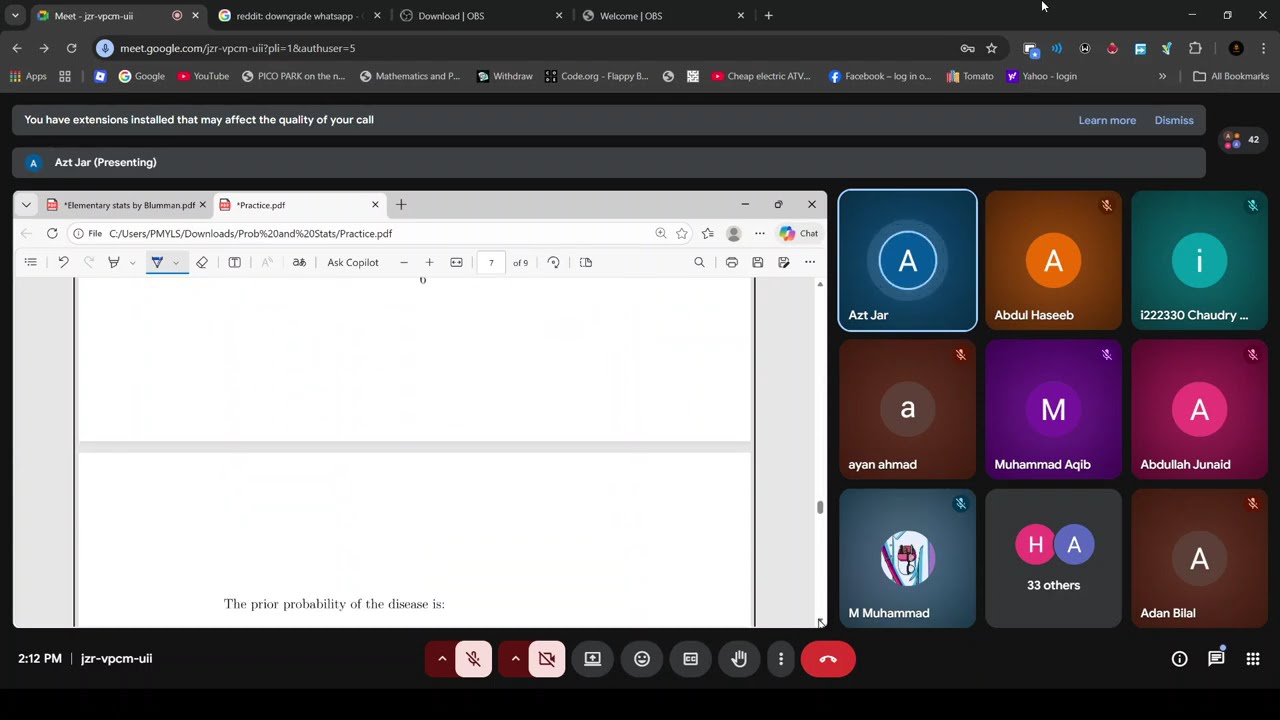Select the PDF add text tool
The height and width of the screenshot is (720, 1280).
(x=235, y=262)
